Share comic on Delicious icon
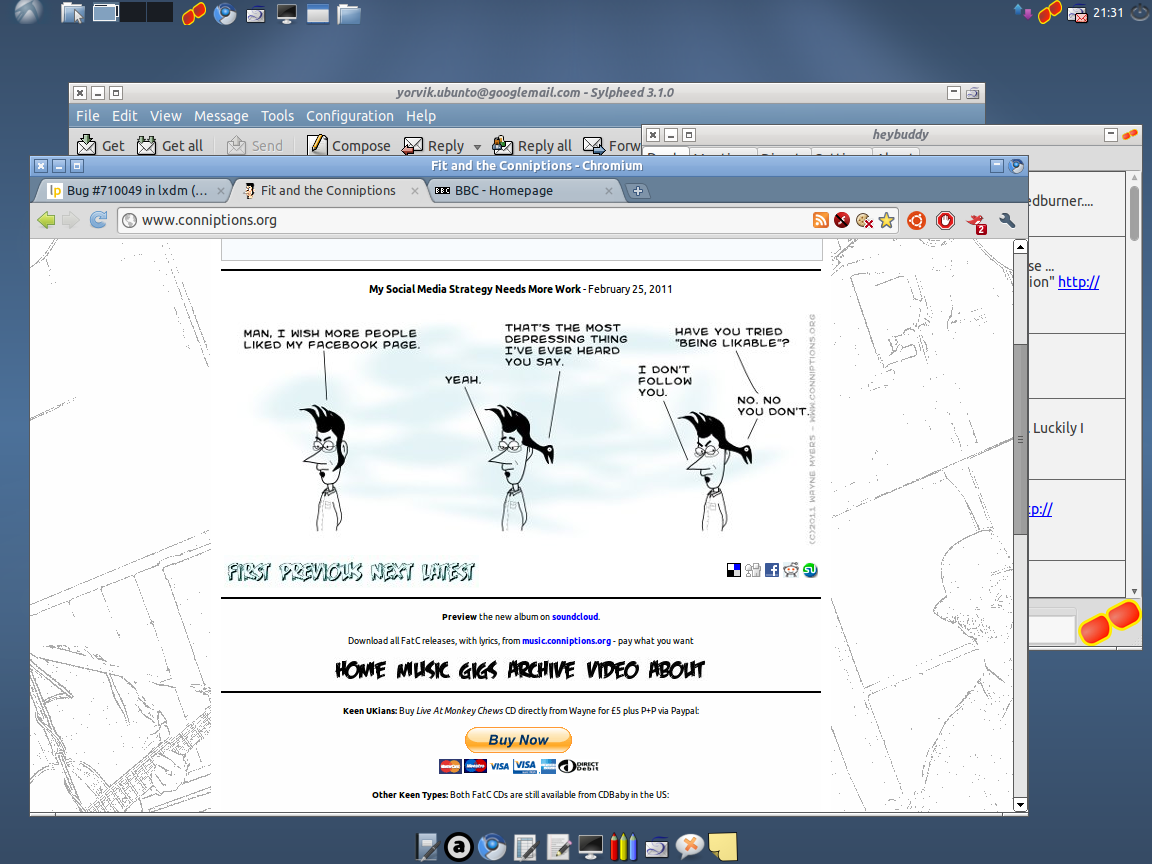This screenshot has height=864, width=1152. (x=734, y=570)
